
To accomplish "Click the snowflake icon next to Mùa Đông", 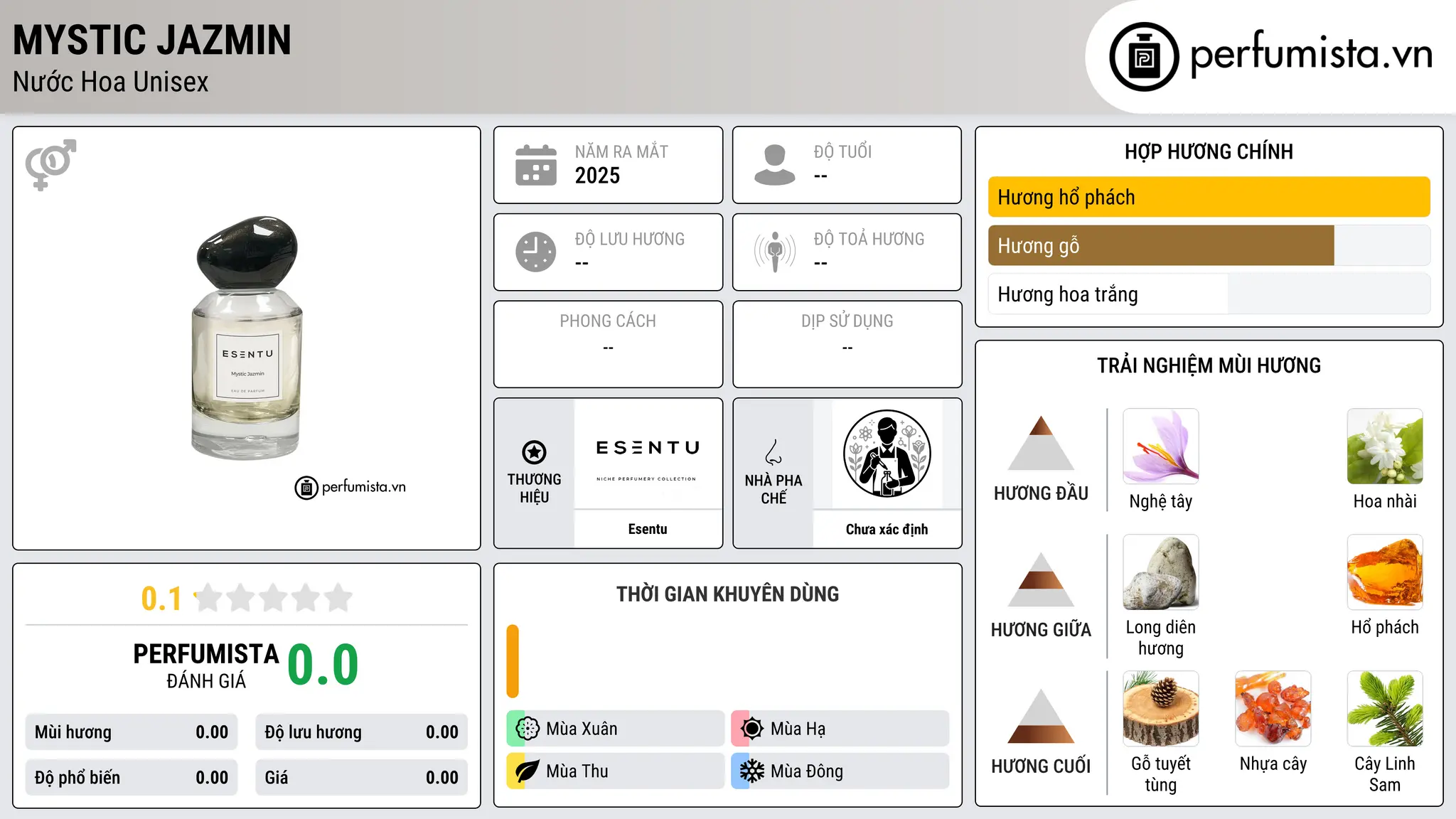I will [752, 771].
